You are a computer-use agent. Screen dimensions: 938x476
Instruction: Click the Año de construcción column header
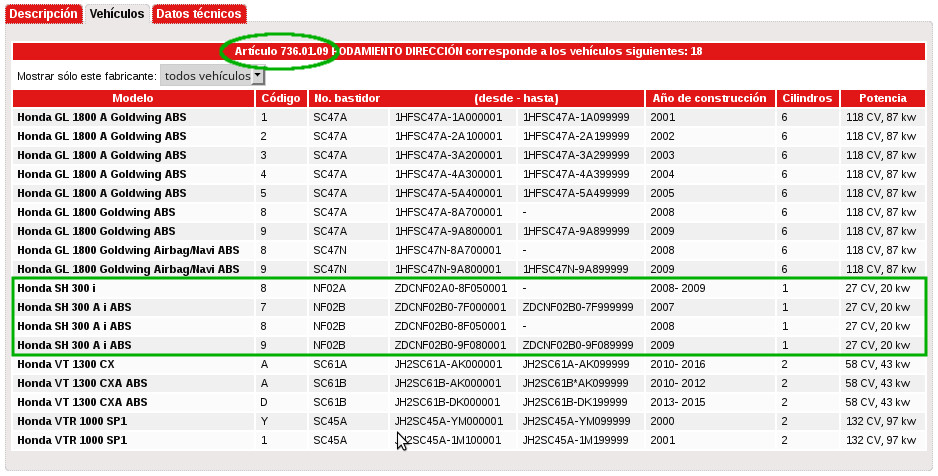[x=710, y=98]
